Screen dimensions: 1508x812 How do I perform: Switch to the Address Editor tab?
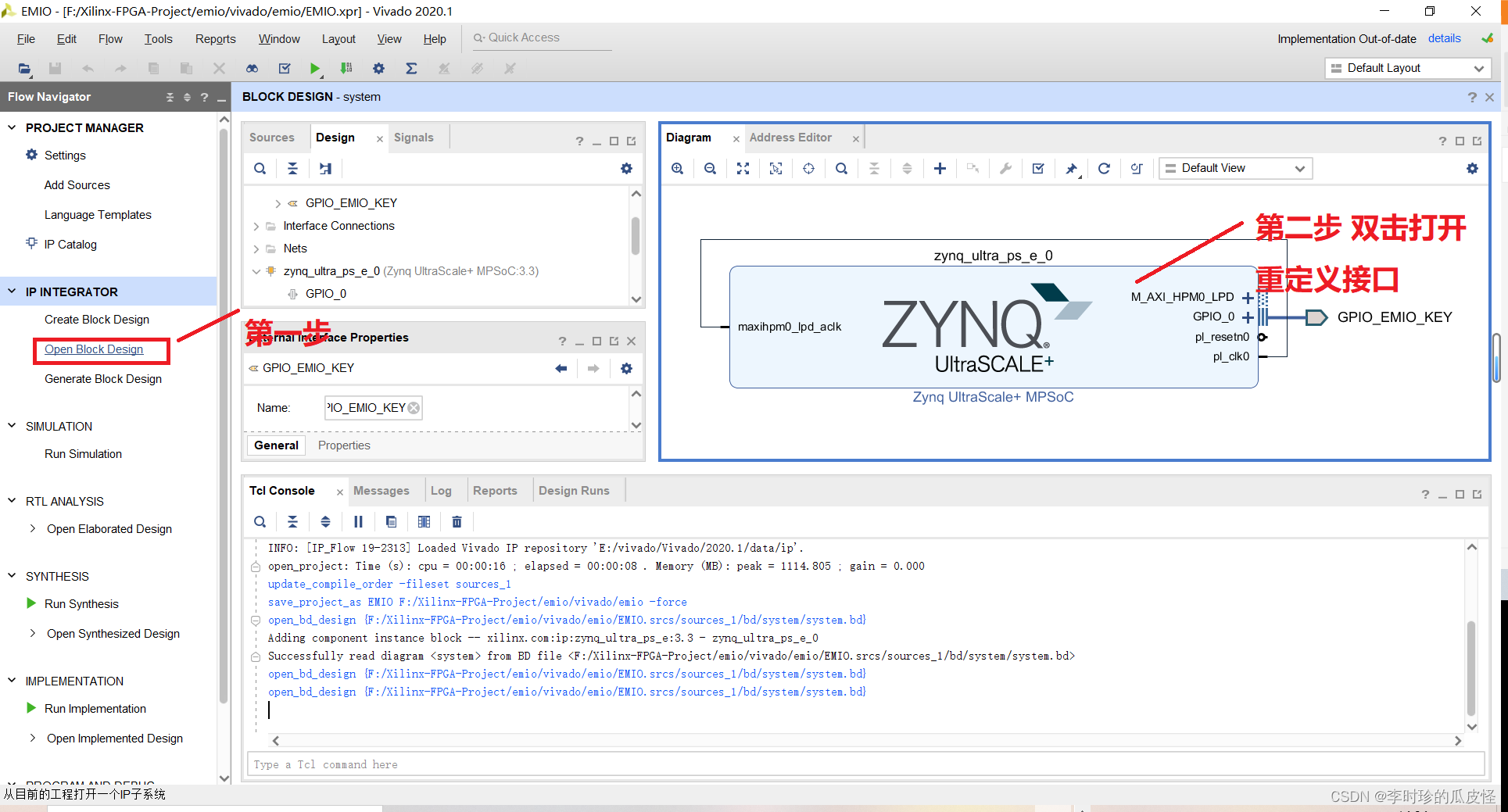790,137
